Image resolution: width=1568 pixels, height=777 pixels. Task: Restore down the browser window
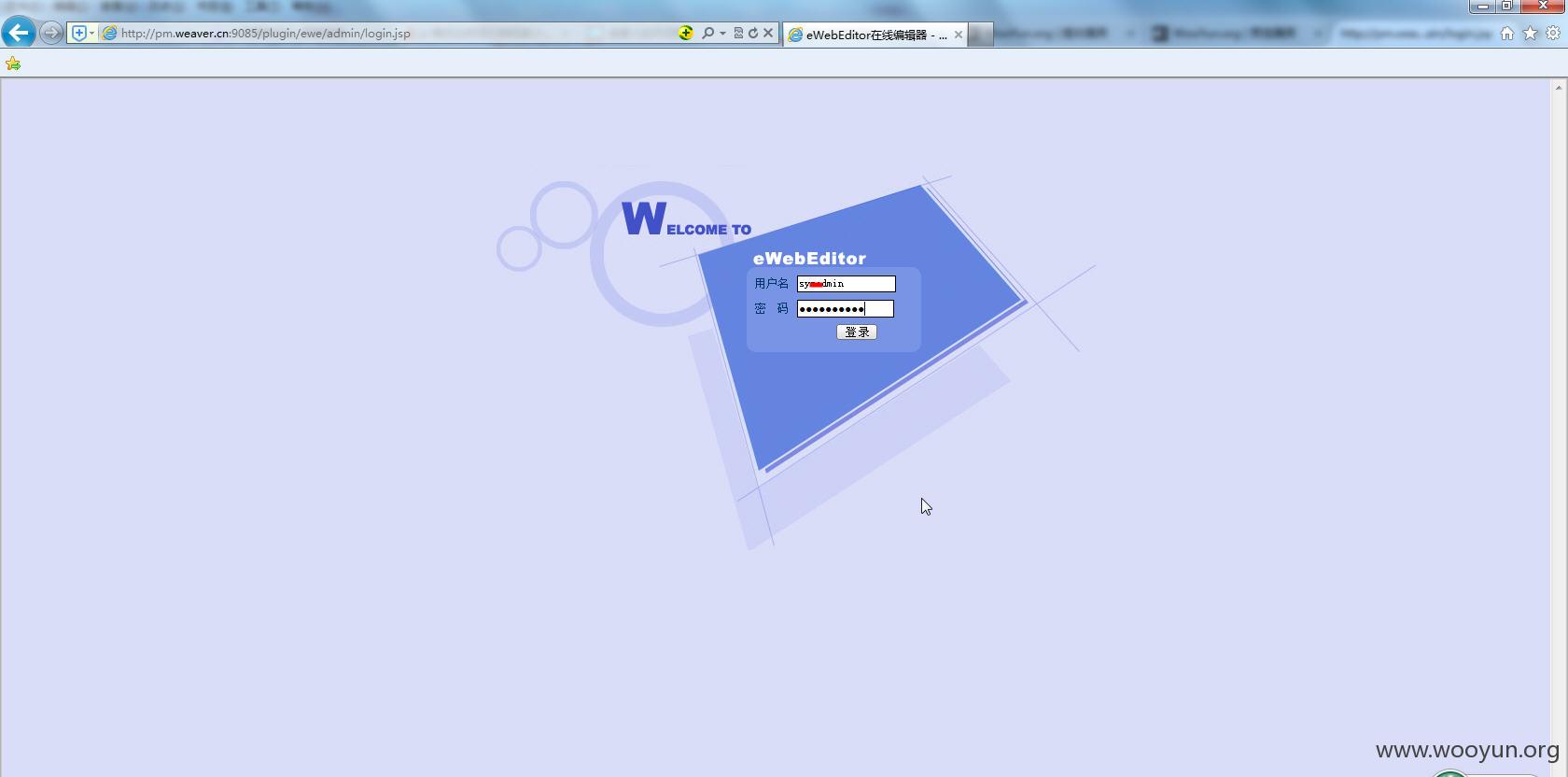tap(1507, 6)
